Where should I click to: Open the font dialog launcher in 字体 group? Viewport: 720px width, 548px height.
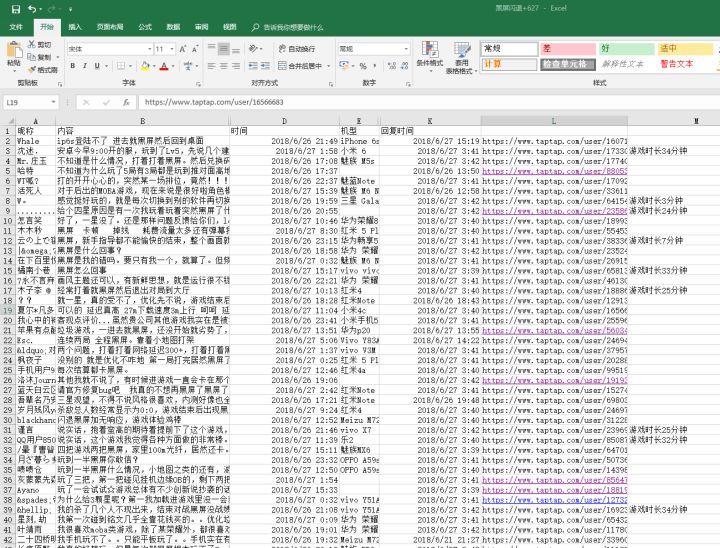(x=198, y=84)
